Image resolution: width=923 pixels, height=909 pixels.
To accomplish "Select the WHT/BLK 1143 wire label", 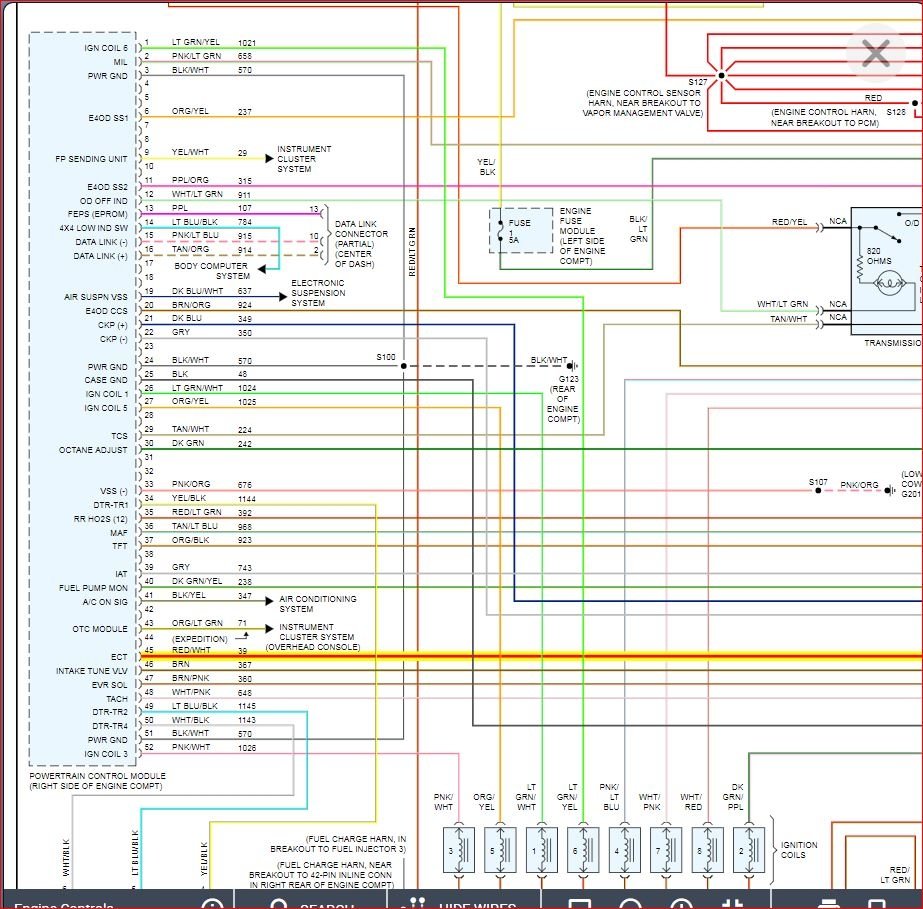I will [214, 720].
